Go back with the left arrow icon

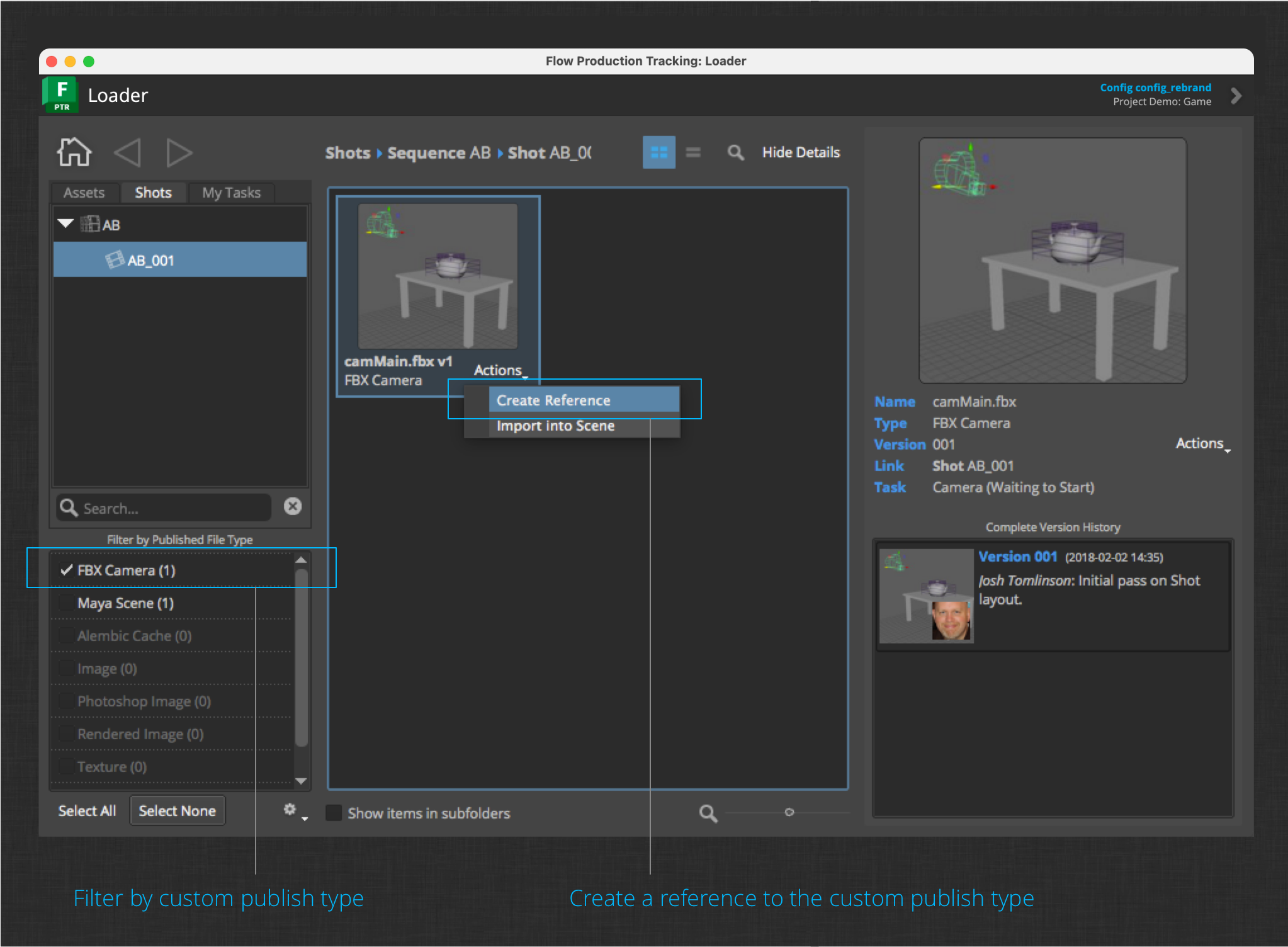click(128, 152)
